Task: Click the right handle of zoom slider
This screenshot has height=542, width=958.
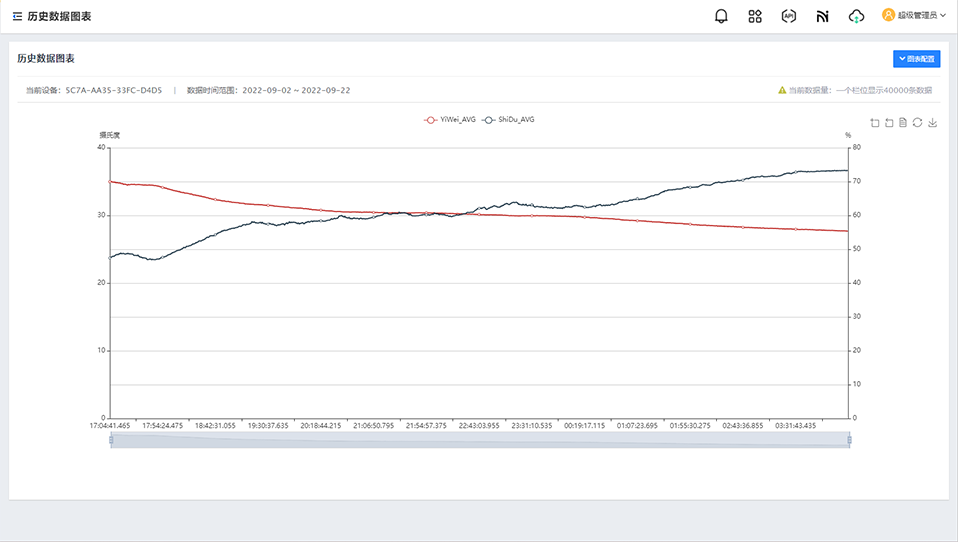Action: (x=849, y=440)
